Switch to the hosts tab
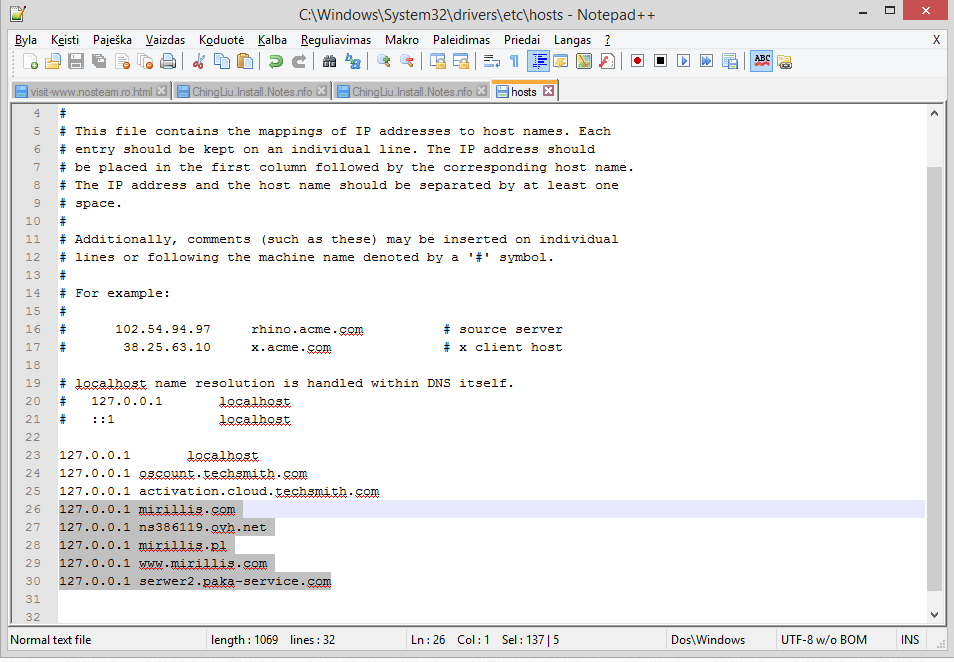This screenshot has width=954, height=662. pyautogui.click(x=523, y=91)
